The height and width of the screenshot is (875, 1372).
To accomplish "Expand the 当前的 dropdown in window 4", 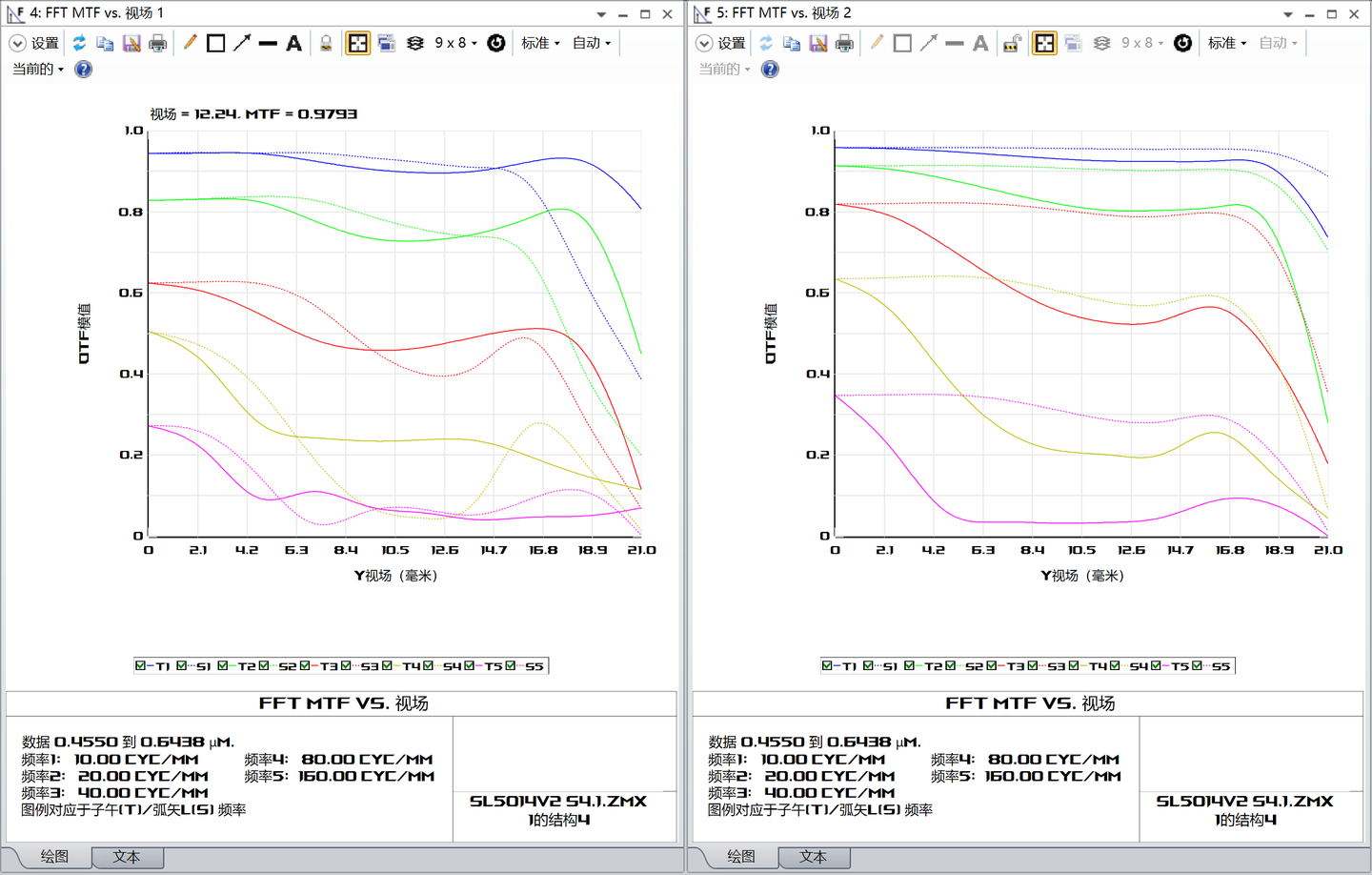I will (38, 70).
